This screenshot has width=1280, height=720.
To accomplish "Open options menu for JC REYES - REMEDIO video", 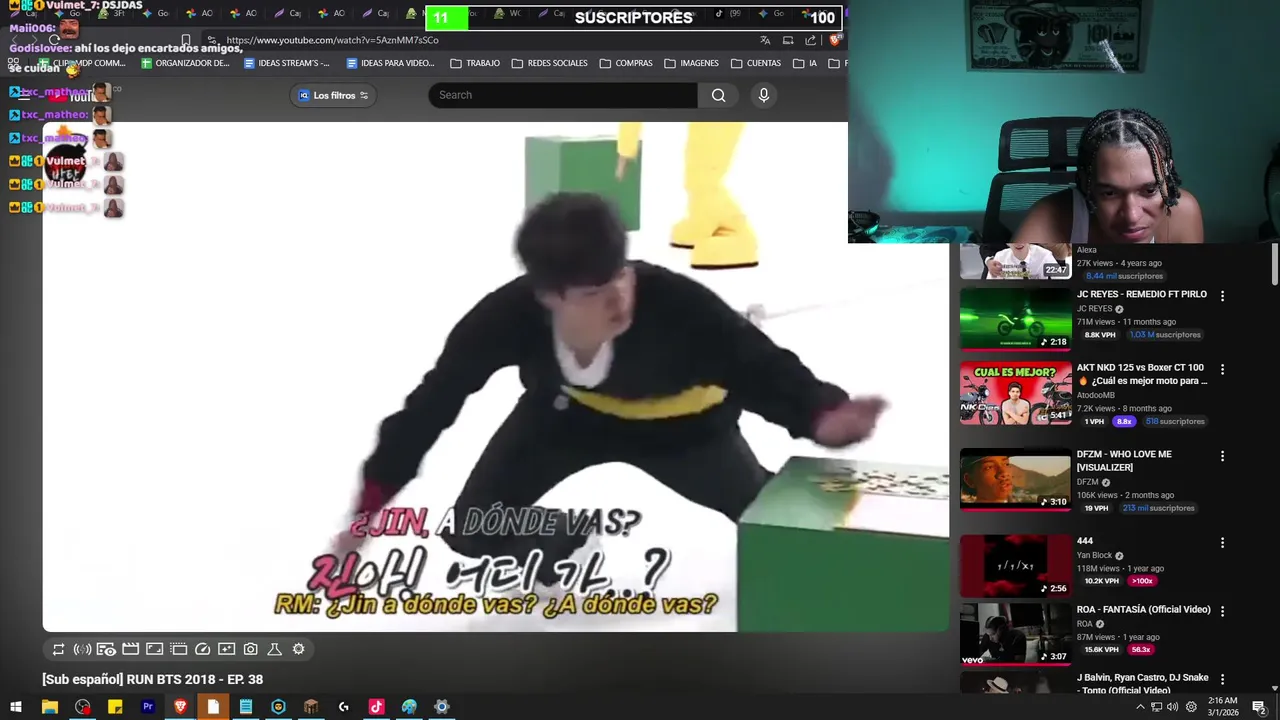I will [1222, 296].
